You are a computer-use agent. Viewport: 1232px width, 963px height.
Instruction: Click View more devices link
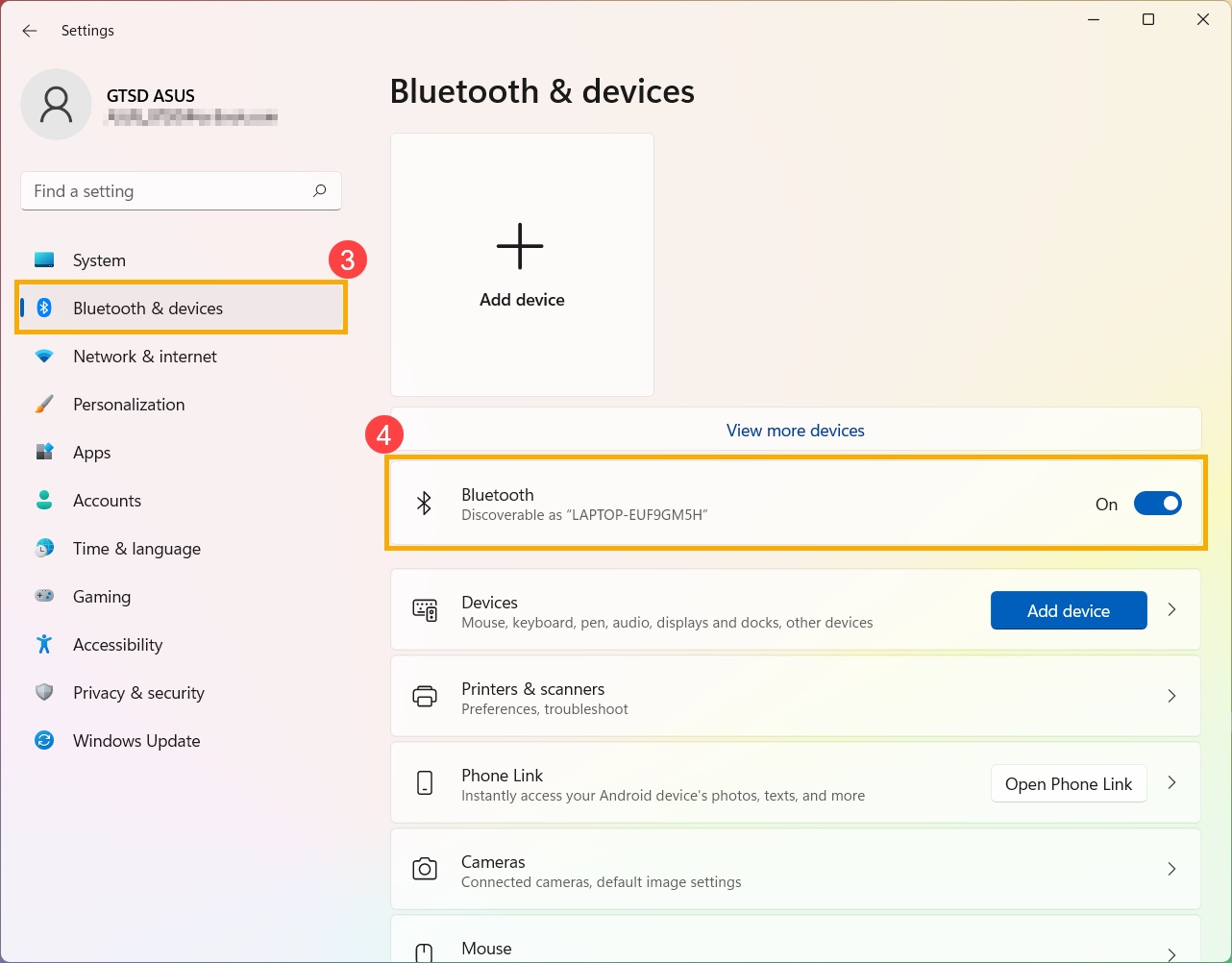796,431
